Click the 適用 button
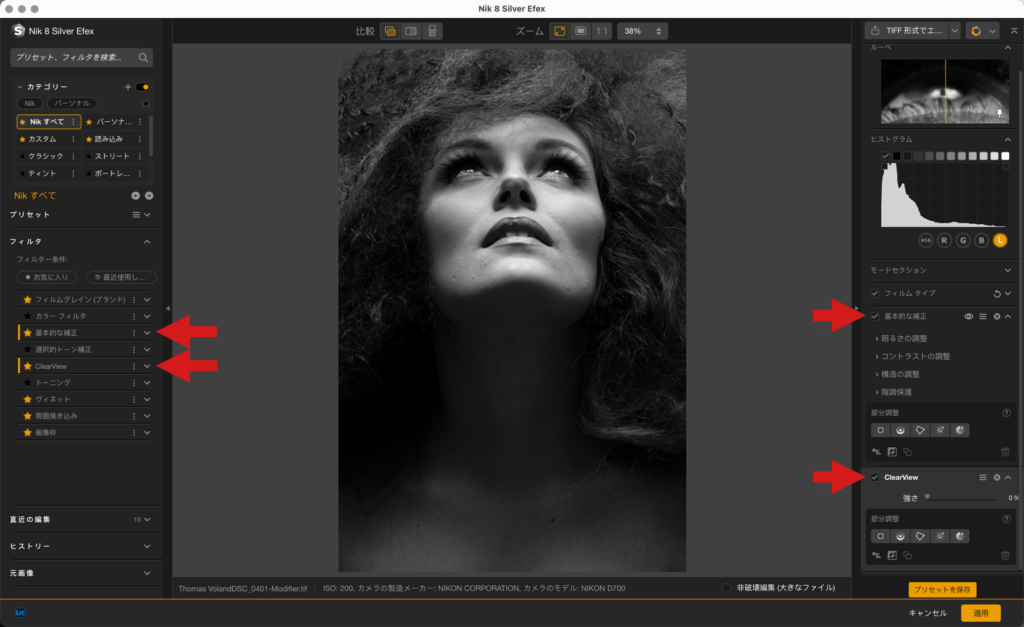This screenshot has width=1024, height=627. [x=980, y=613]
